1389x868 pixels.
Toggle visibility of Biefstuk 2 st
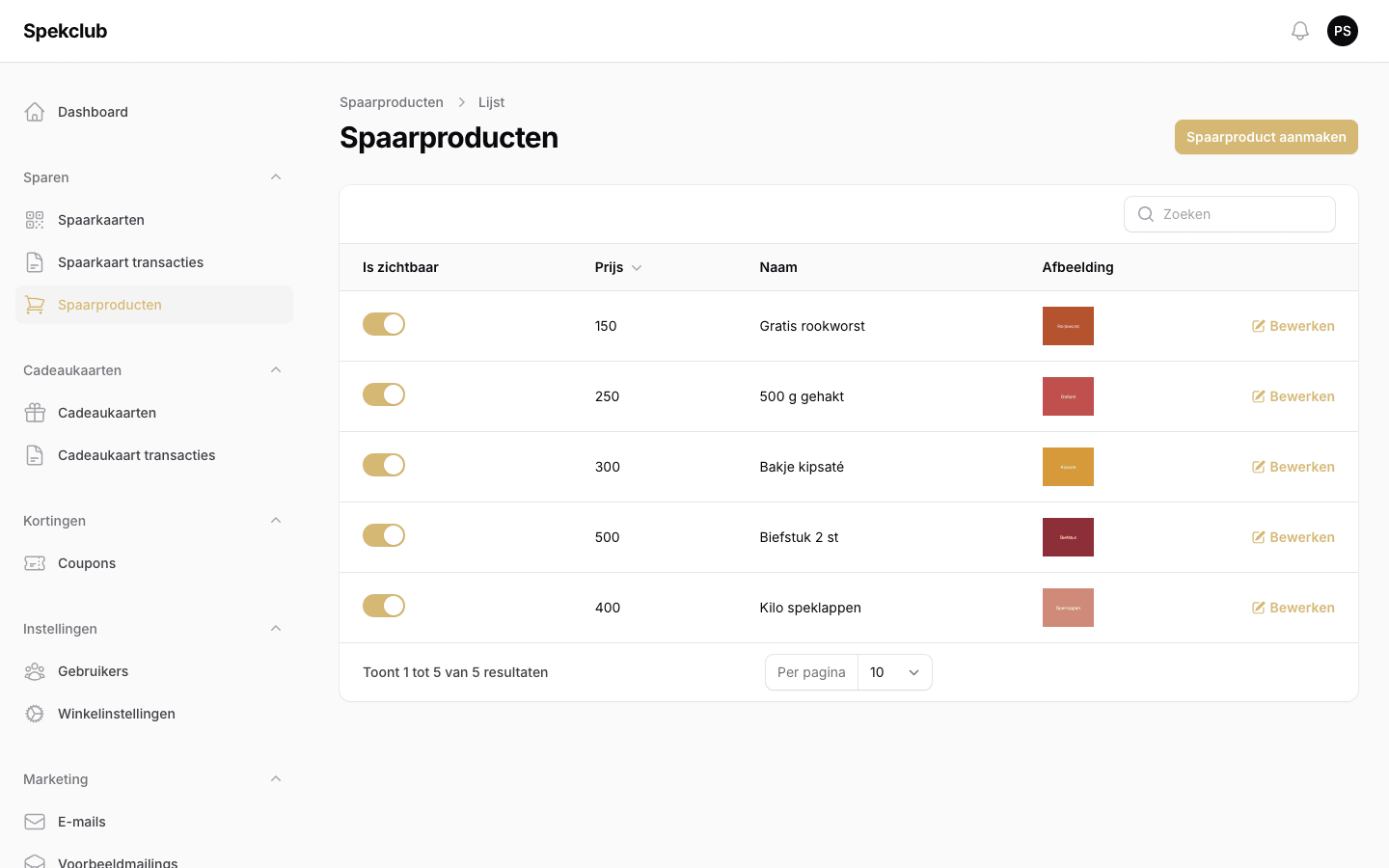384,535
